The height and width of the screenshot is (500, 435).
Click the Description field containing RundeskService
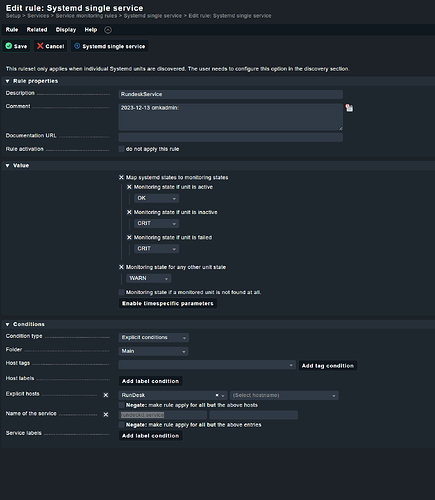[x=231, y=94]
